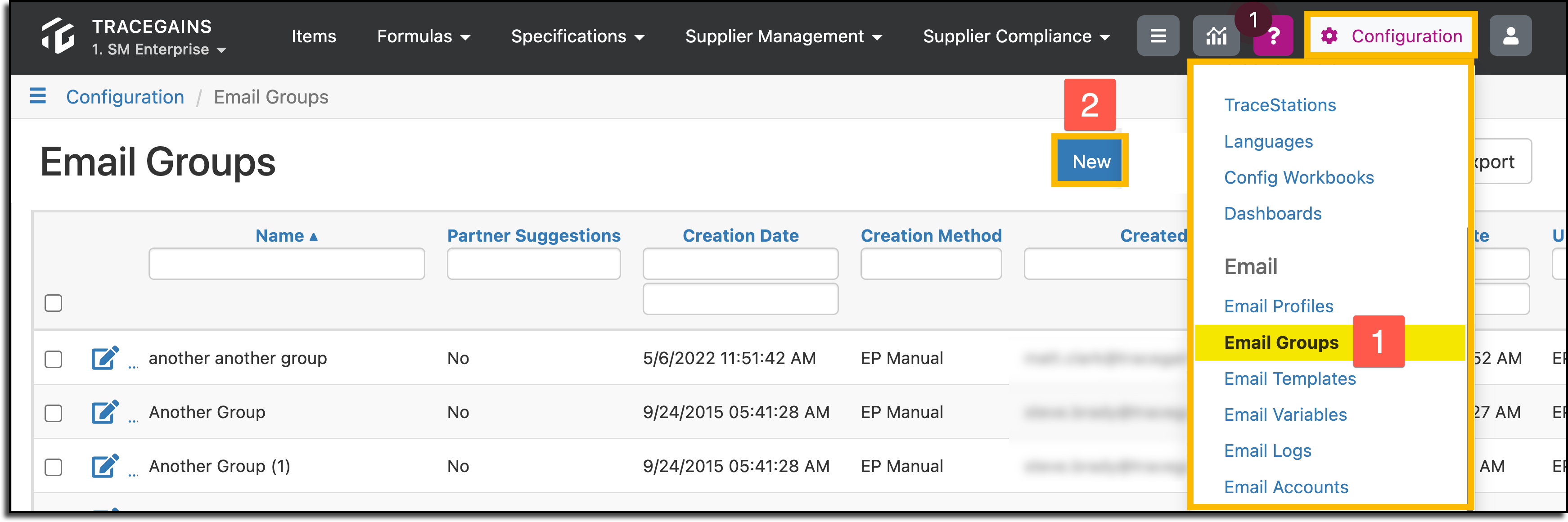Open Config Workbooks menu entry
Viewport: 1568px width, 522px height.
(1298, 177)
